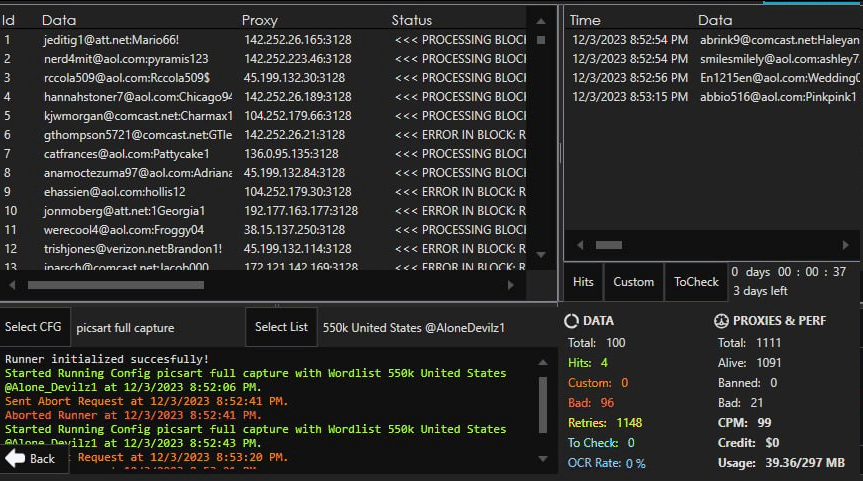The width and height of the screenshot is (863, 481).
Task: Sort bots by Status column header
Action: coord(412,20)
